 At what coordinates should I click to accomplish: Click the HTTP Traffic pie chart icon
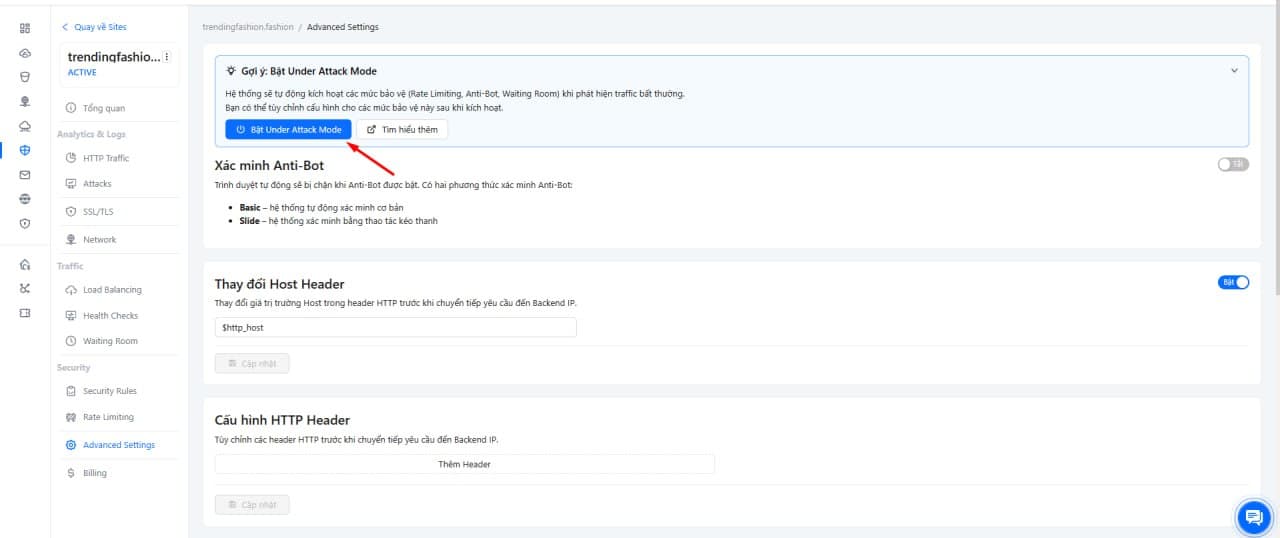[71, 158]
